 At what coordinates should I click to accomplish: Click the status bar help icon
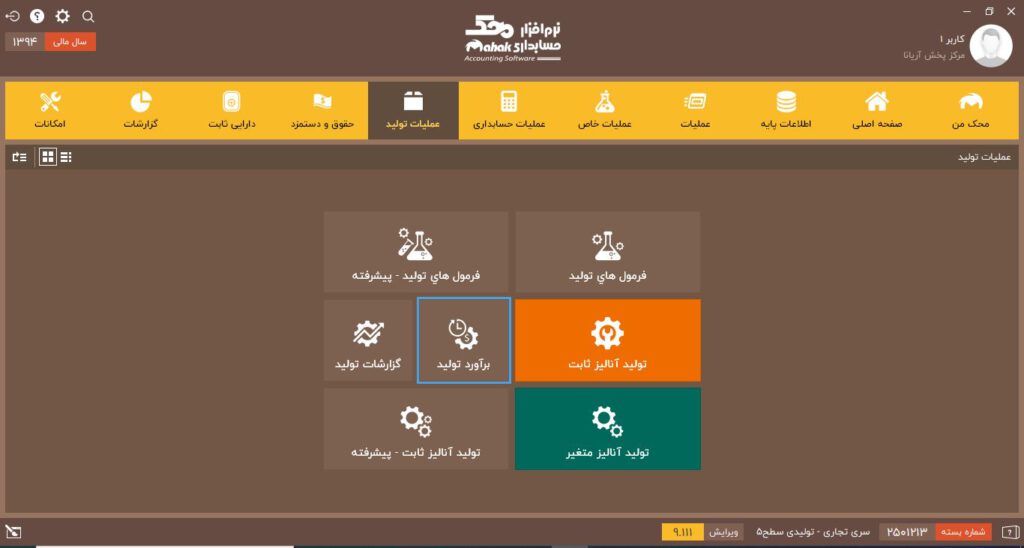[1009, 533]
